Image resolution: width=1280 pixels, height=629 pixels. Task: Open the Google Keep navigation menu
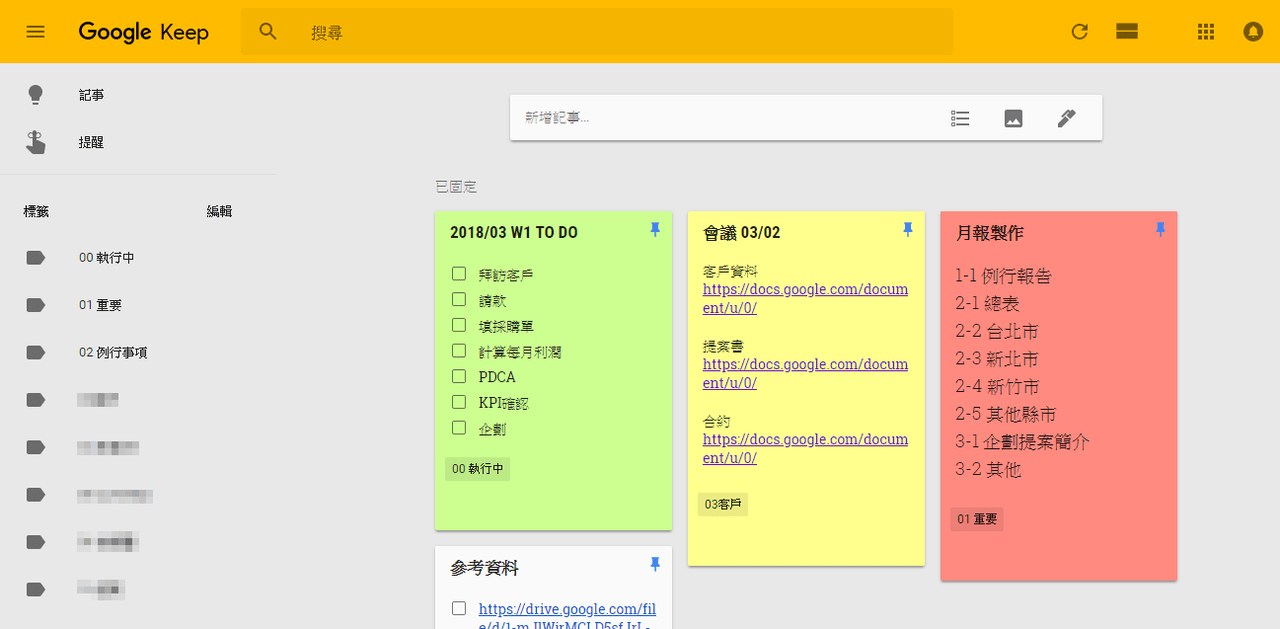click(x=36, y=31)
